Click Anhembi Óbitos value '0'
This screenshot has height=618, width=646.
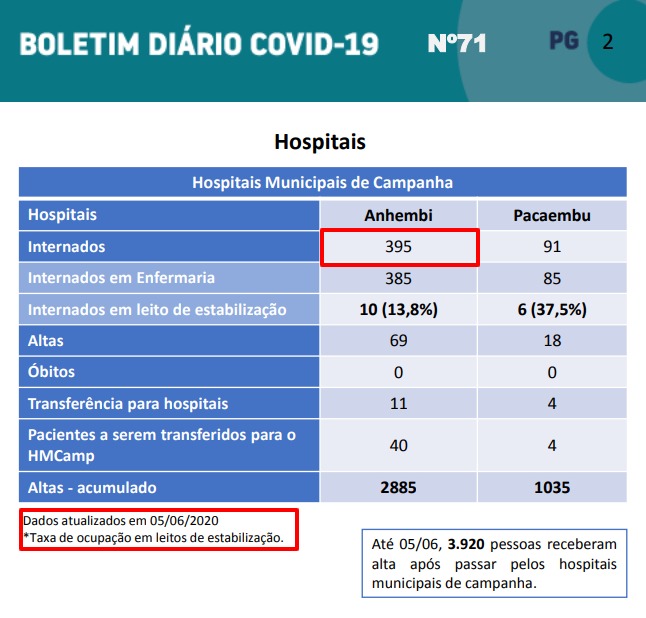[398, 372]
